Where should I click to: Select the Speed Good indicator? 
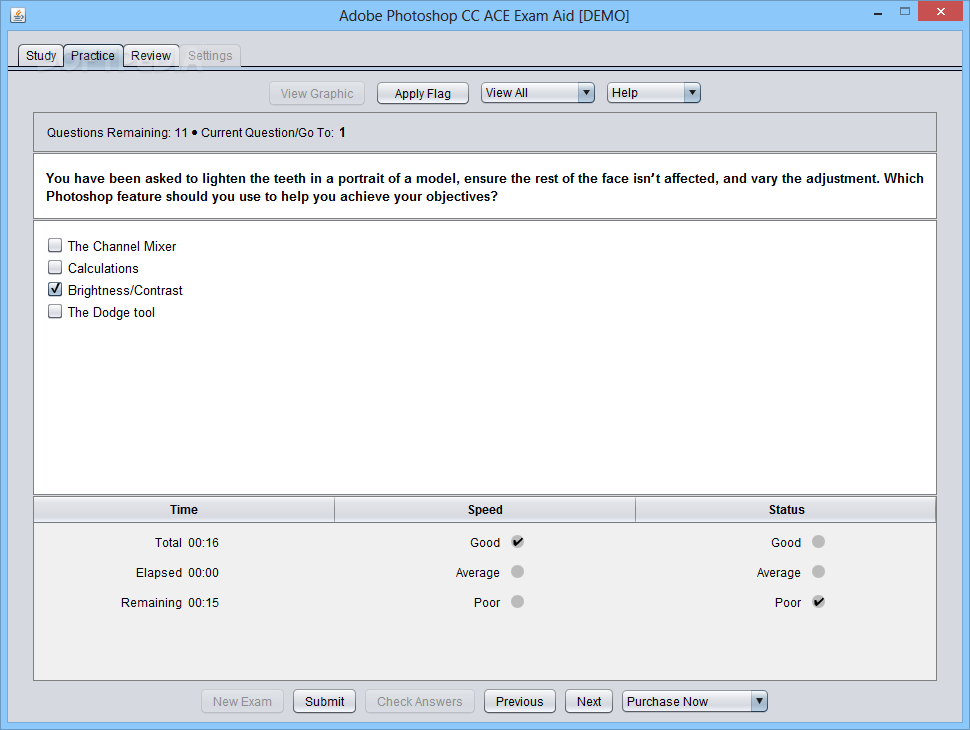tap(518, 542)
